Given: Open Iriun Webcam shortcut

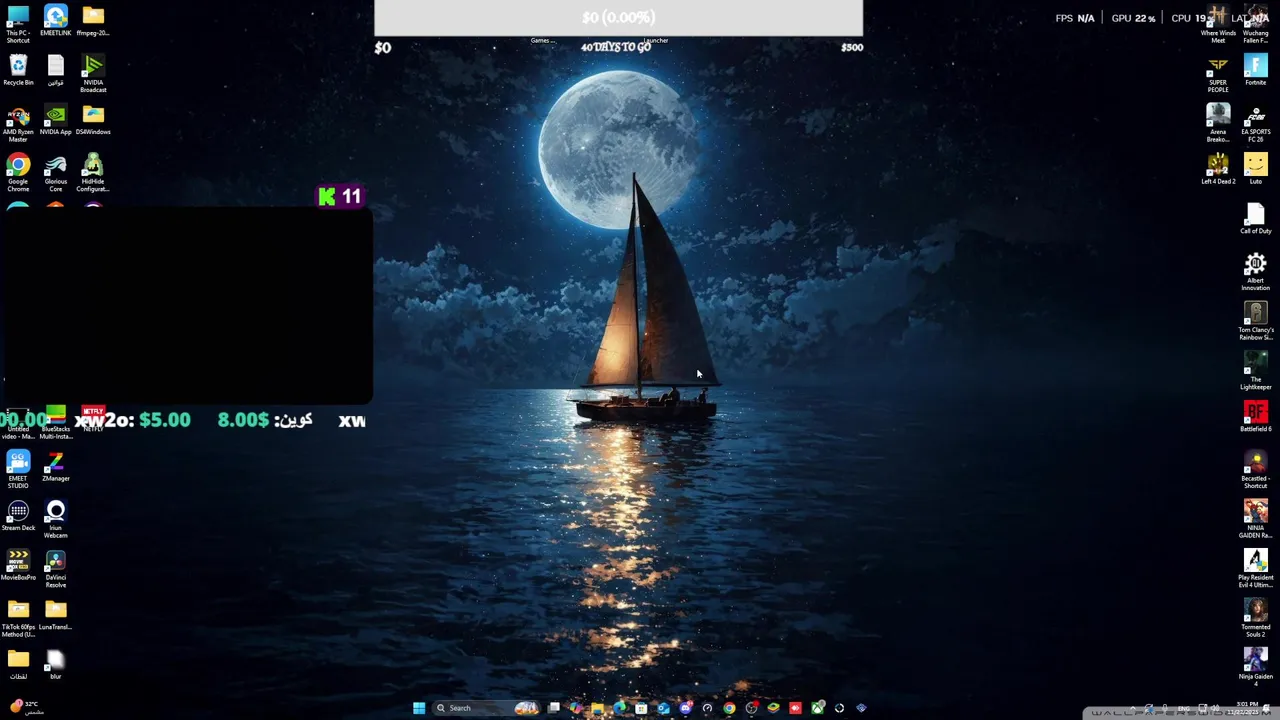Looking at the screenshot, I should click(x=55, y=520).
